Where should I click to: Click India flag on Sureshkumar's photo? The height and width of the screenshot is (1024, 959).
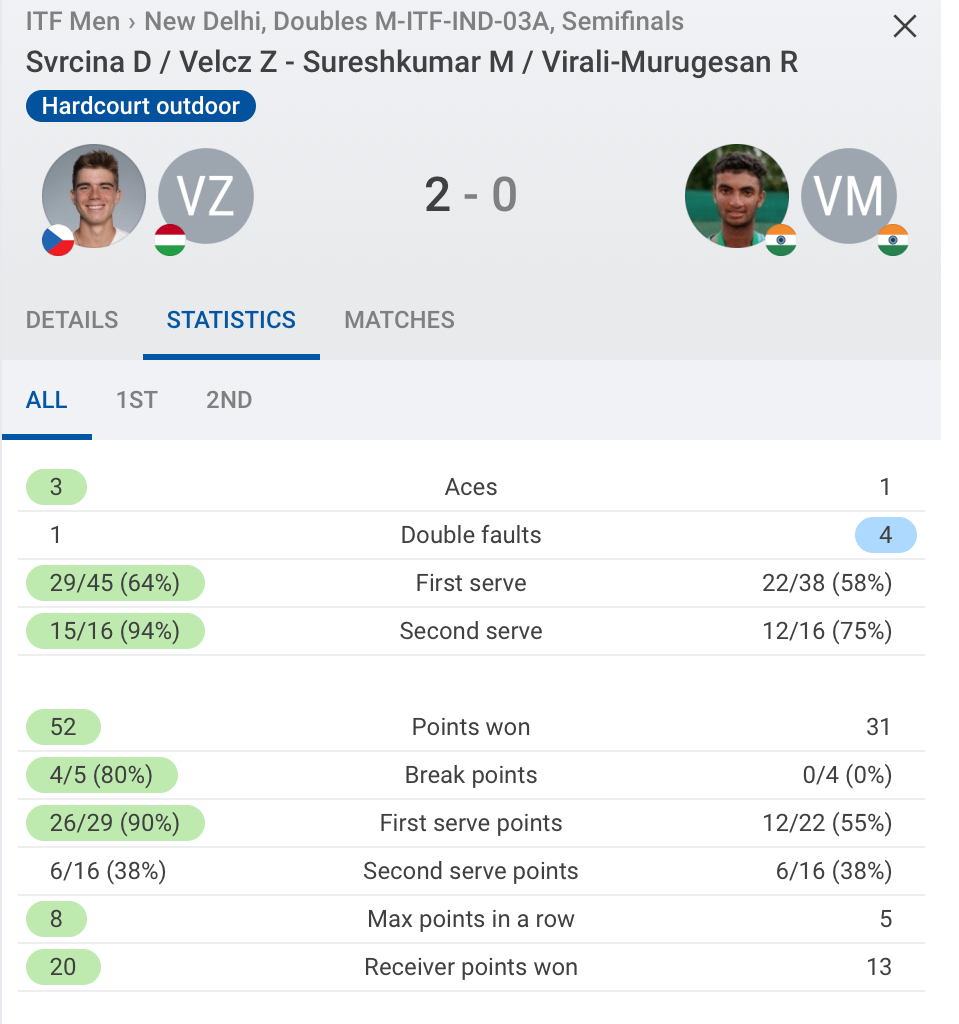781,240
